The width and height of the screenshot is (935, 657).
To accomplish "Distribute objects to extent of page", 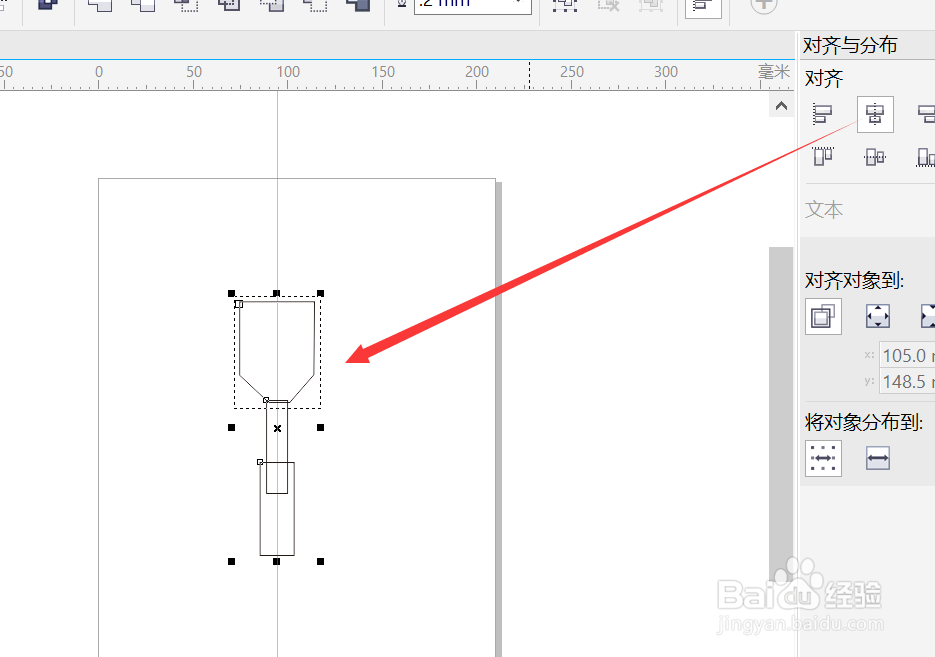I will tap(878, 458).
